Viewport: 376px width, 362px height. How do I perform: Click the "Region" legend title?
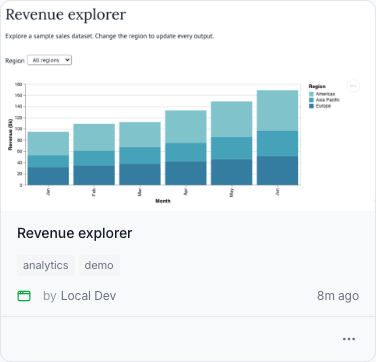pos(317,86)
